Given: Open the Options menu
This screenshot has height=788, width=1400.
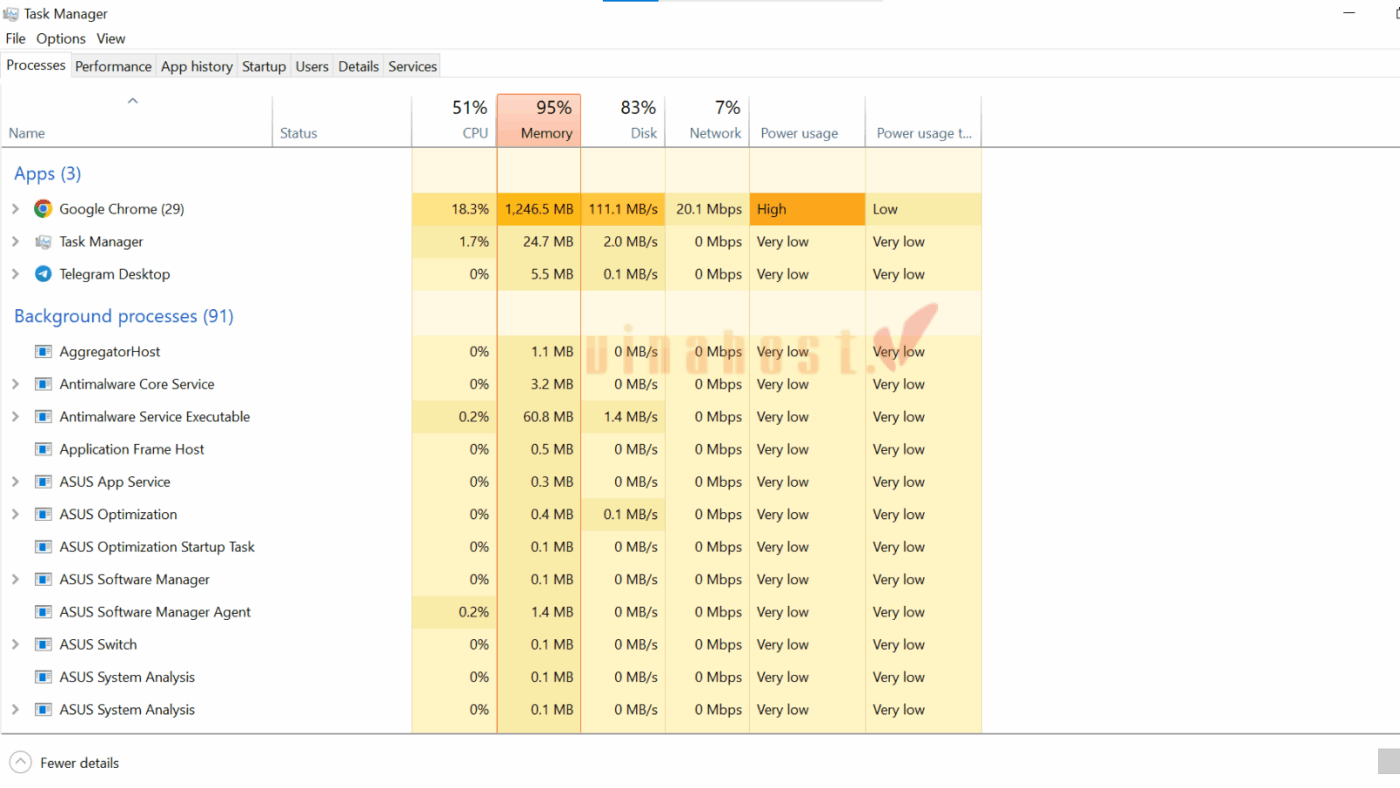Looking at the screenshot, I should coord(61,39).
